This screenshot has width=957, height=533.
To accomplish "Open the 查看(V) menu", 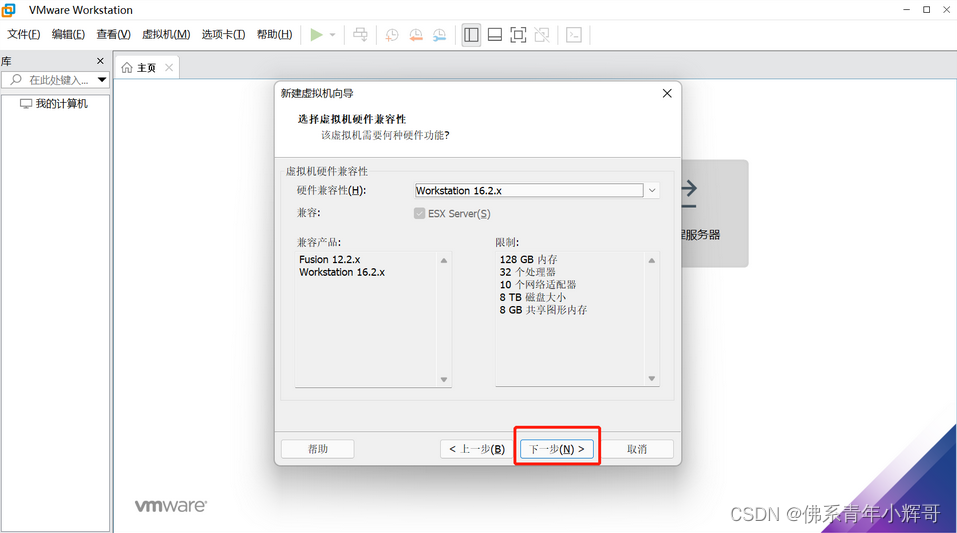I will pos(114,35).
